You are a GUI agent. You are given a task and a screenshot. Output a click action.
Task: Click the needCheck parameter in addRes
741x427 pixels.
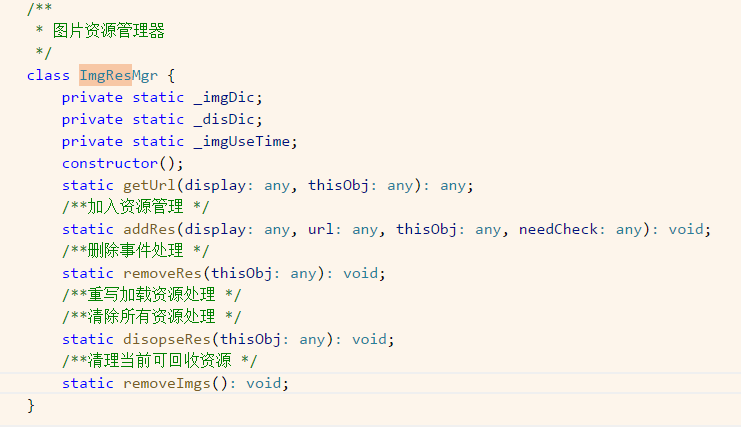[x=559, y=230]
